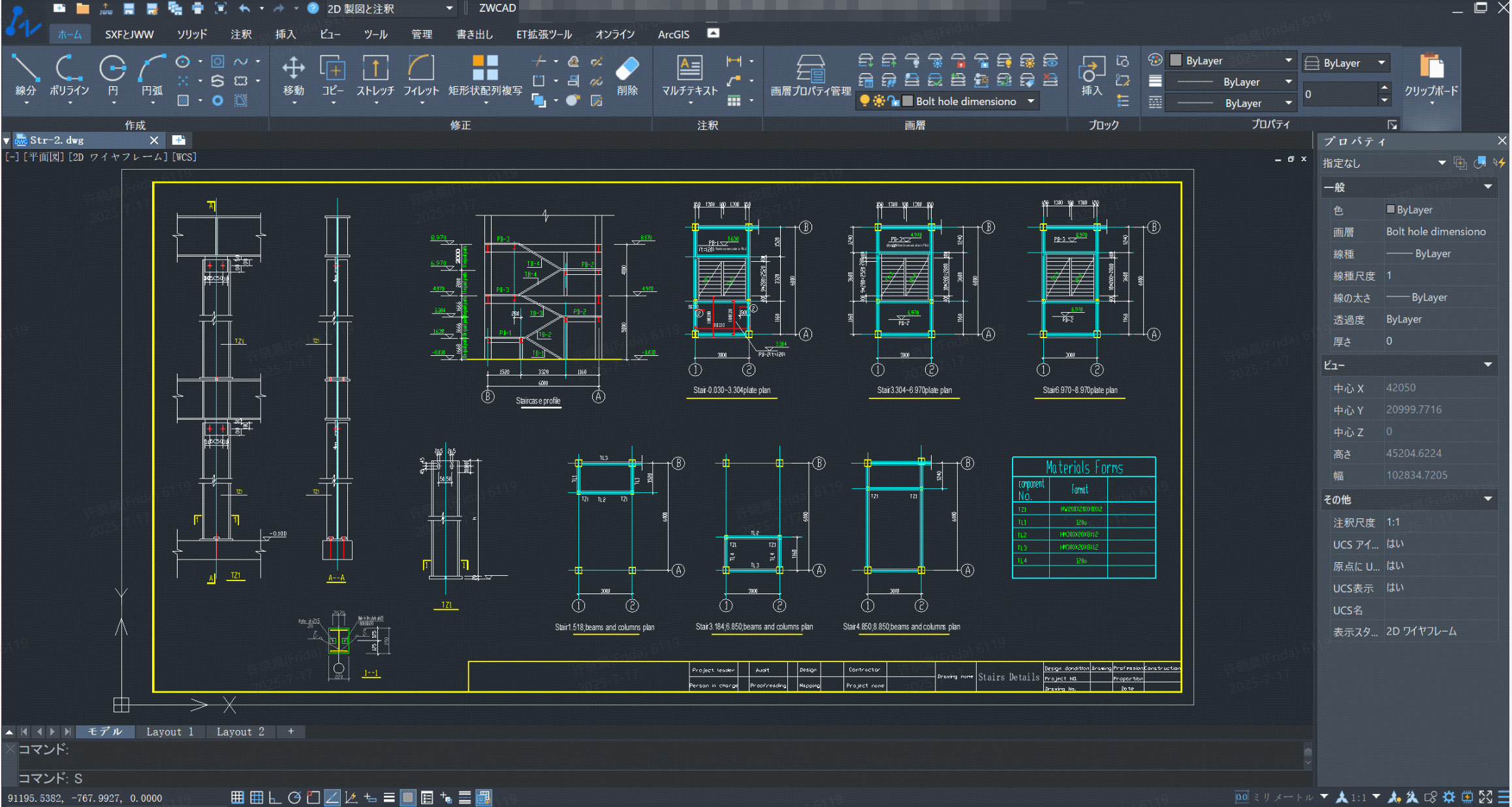1512x807 pixels.
Task: Click the 挿入 block insert button
Action: (1091, 75)
